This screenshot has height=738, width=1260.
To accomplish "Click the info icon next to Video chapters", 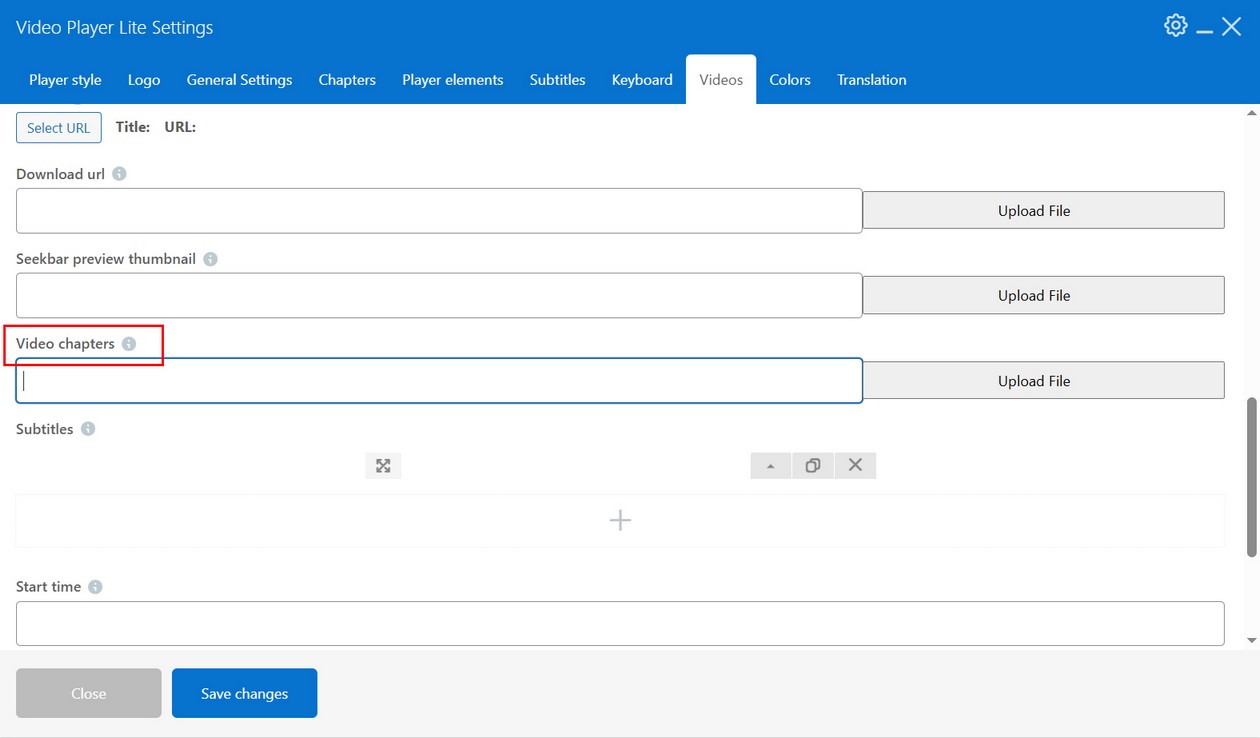I will [x=129, y=344].
